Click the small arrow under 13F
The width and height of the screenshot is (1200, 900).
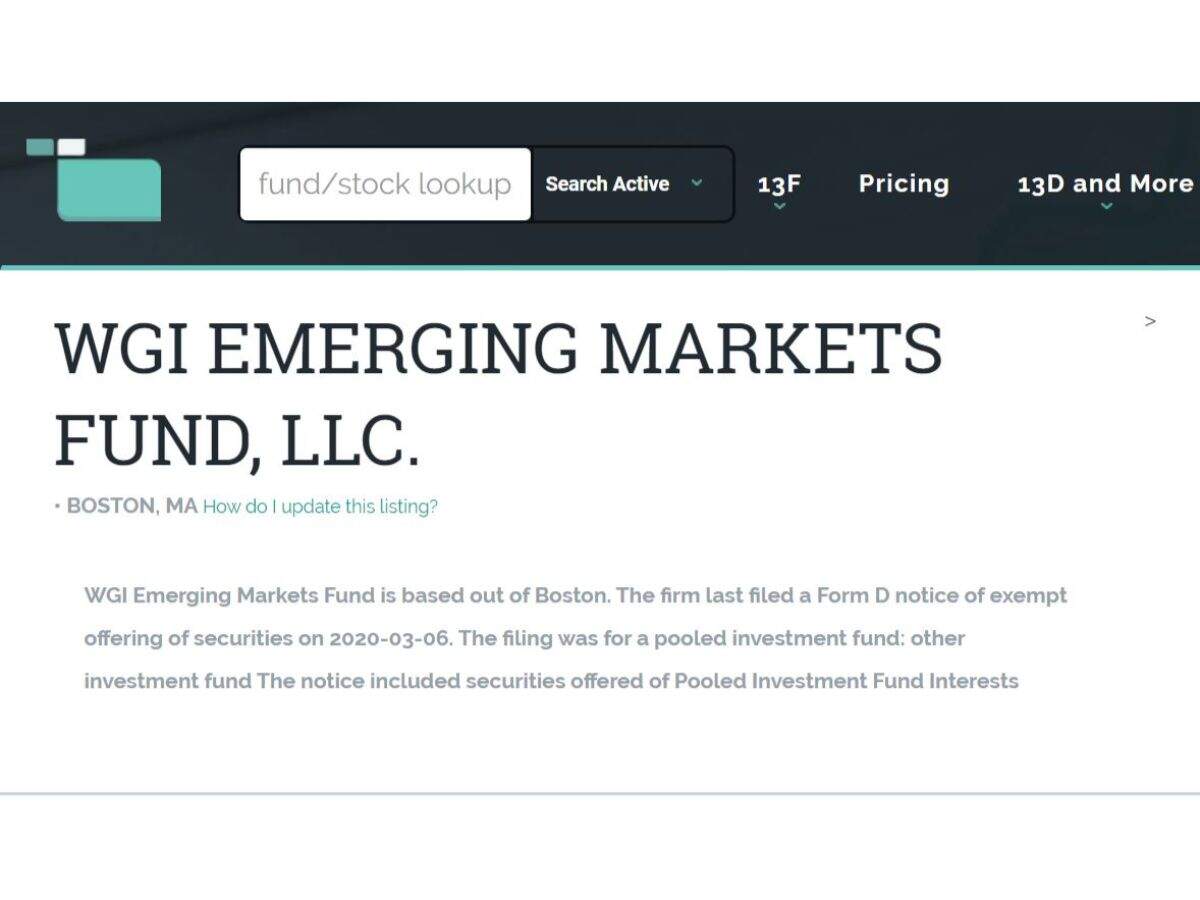point(779,206)
